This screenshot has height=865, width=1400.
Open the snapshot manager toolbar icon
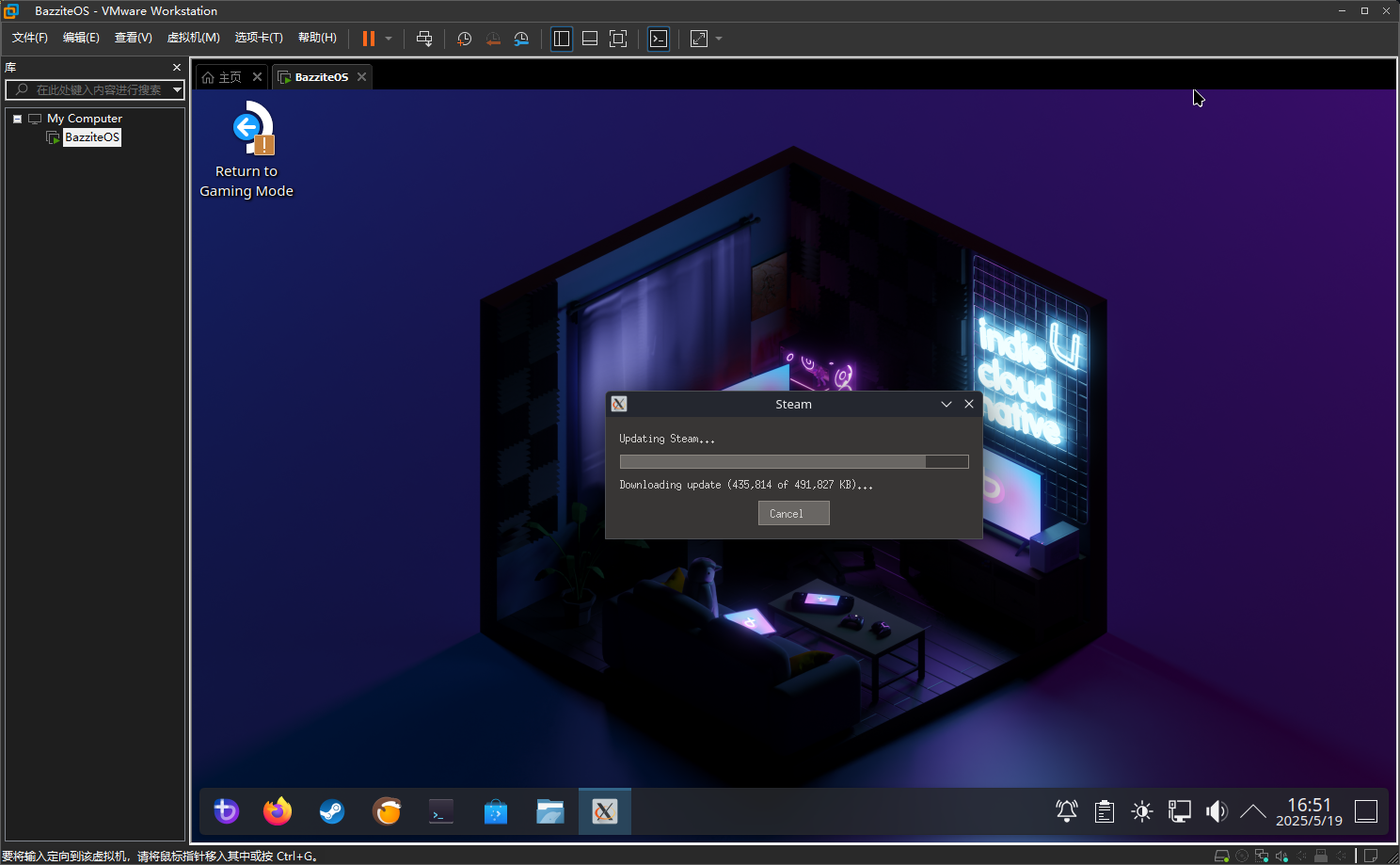(x=521, y=39)
